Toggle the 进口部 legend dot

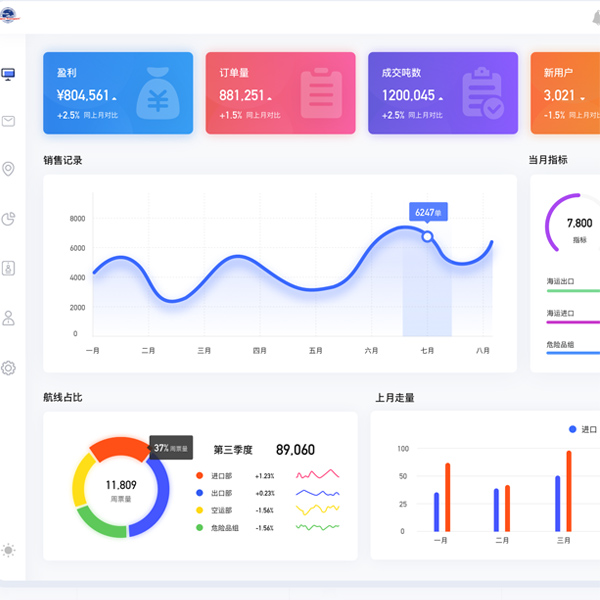point(200,476)
